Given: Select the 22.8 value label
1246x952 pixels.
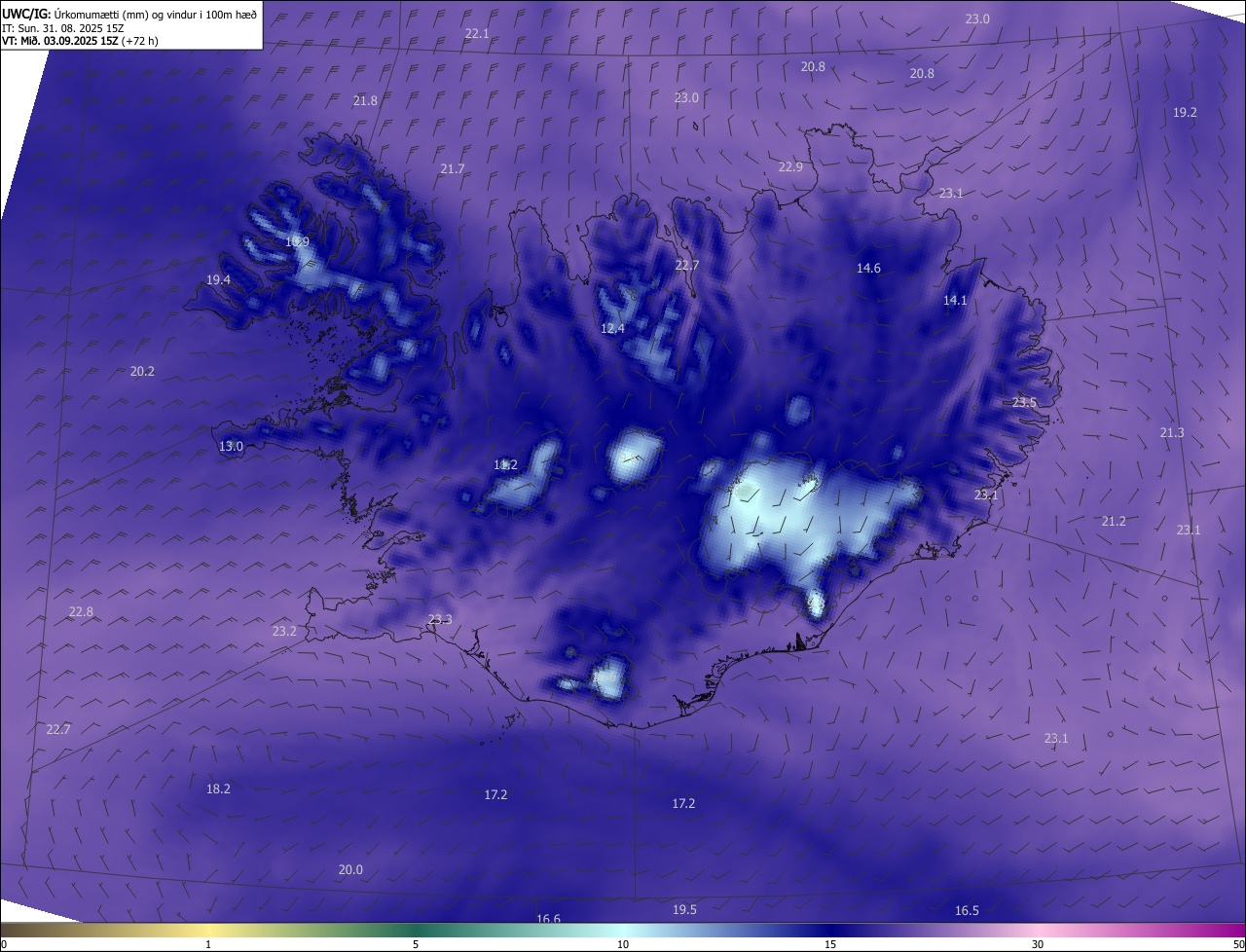Looking at the screenshot, I should [81, 612].
